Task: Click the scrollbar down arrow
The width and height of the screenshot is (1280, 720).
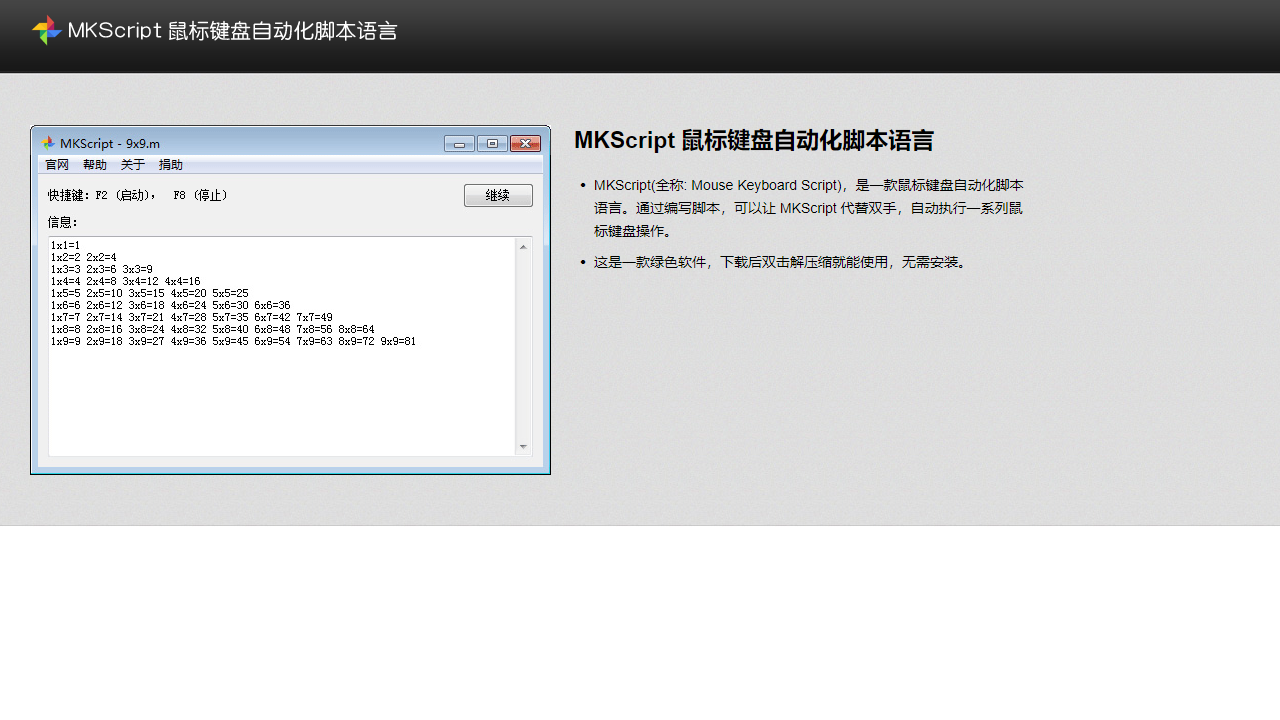Action: [522, 447]
